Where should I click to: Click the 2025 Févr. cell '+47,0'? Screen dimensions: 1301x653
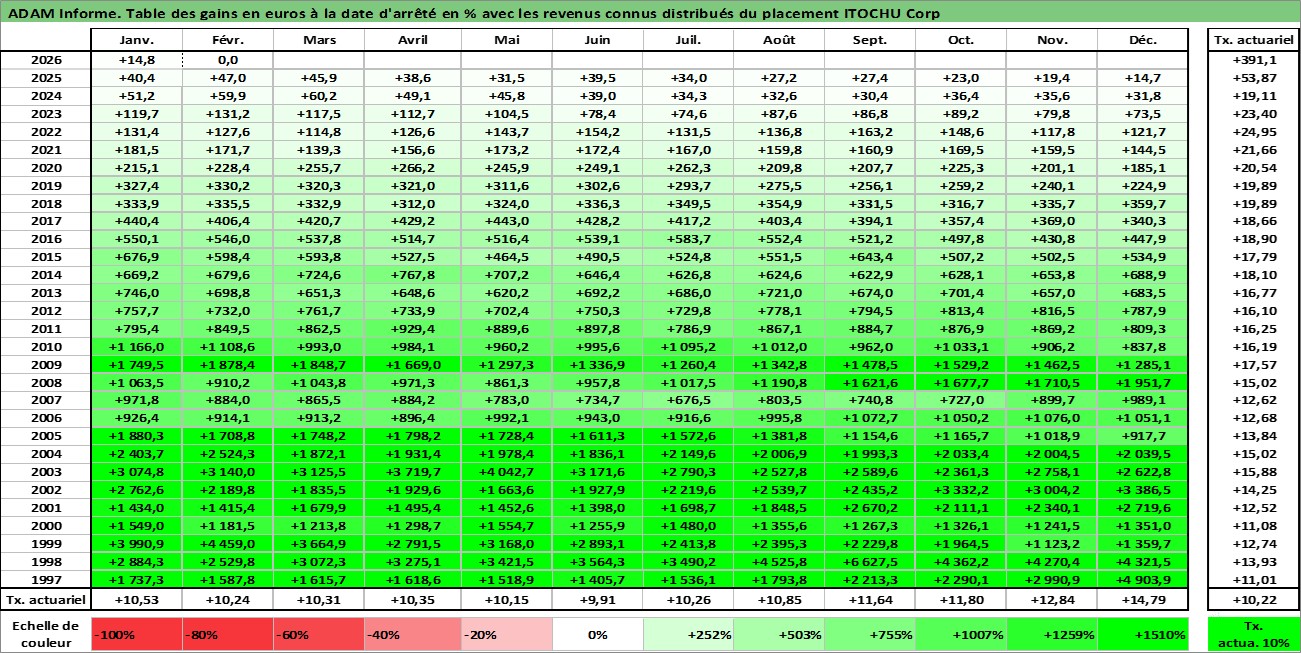pos(227,78)
